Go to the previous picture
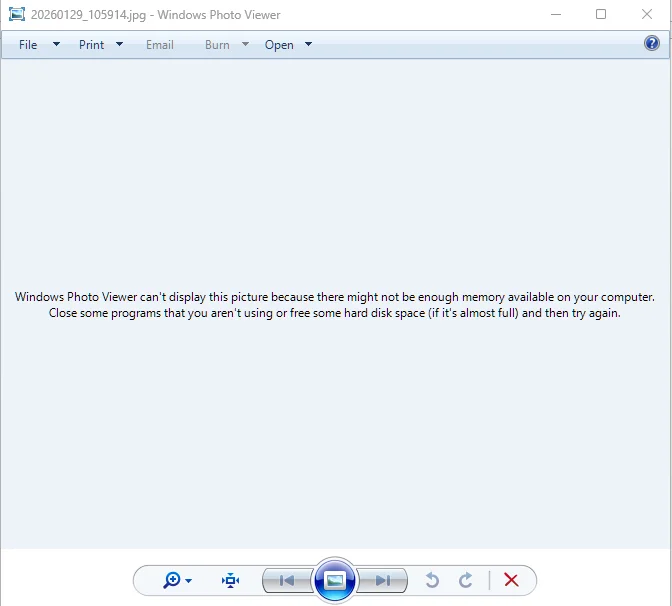Viewport: 672px width, 606px height. click(287, 580)
